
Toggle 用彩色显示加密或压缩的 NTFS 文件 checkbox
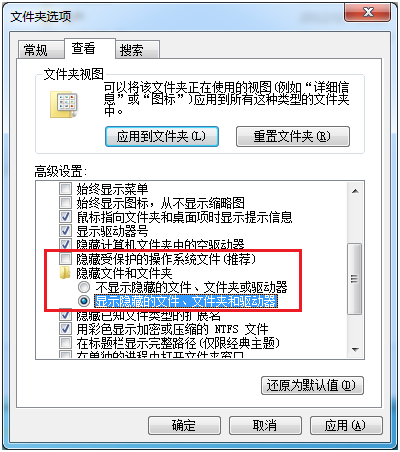[65, 329]
